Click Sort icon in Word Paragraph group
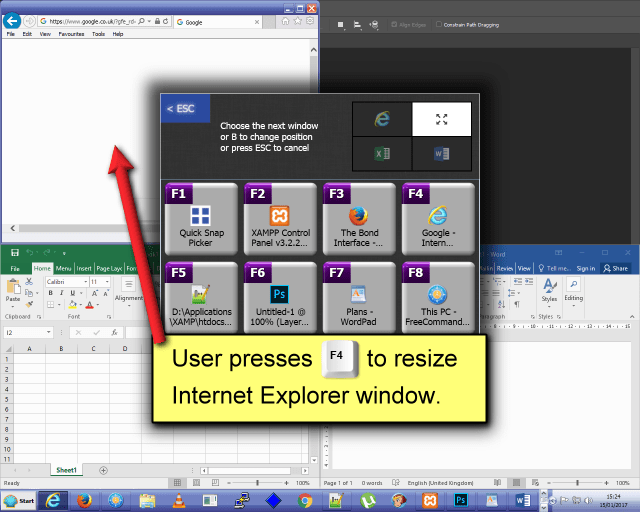 tap(502, 304)
